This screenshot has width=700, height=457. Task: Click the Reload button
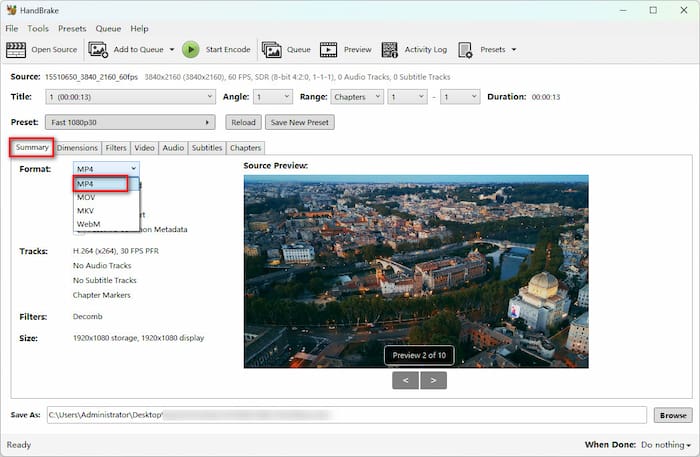243,122
